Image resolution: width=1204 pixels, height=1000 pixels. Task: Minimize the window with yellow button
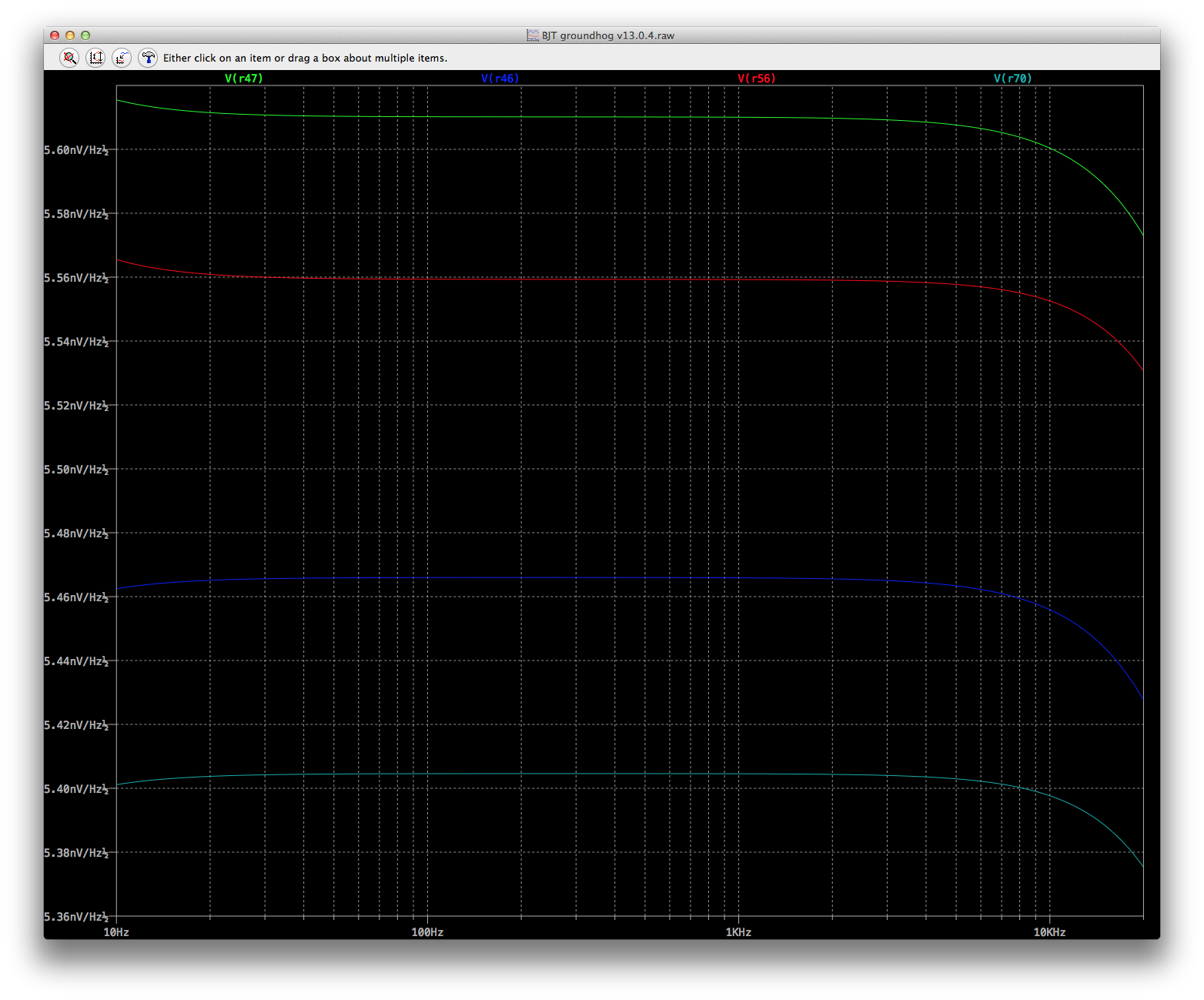click(x=70, y=35)
